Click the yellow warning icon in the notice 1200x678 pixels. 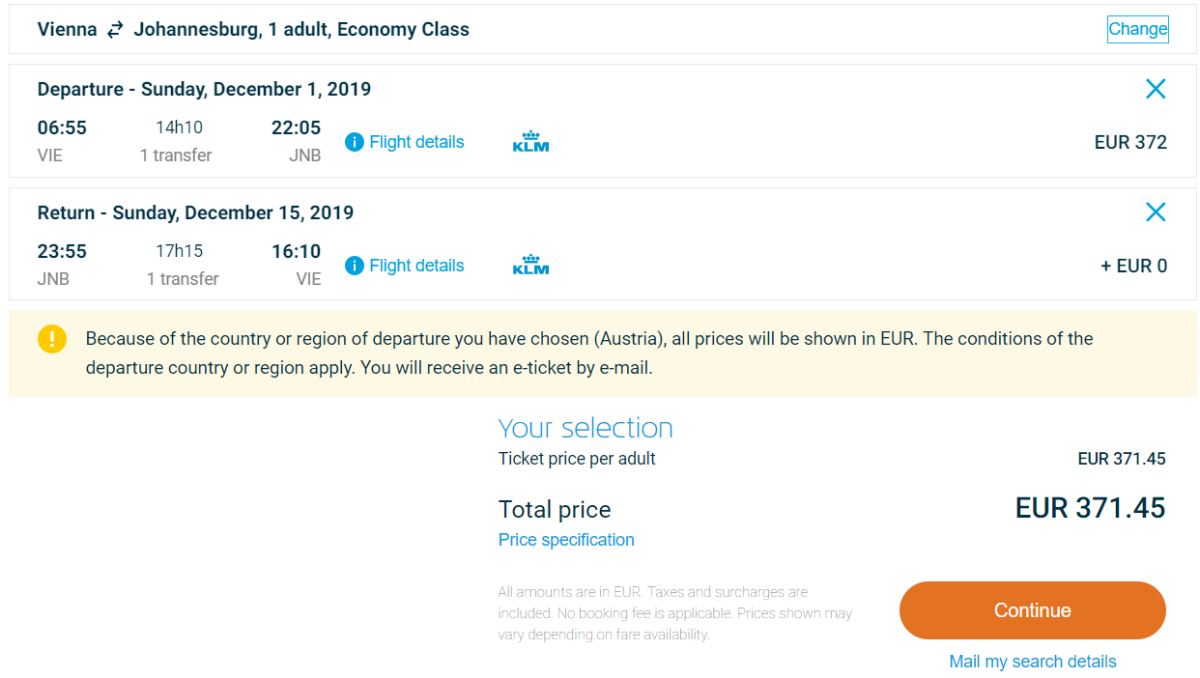(x=52, y=339)
